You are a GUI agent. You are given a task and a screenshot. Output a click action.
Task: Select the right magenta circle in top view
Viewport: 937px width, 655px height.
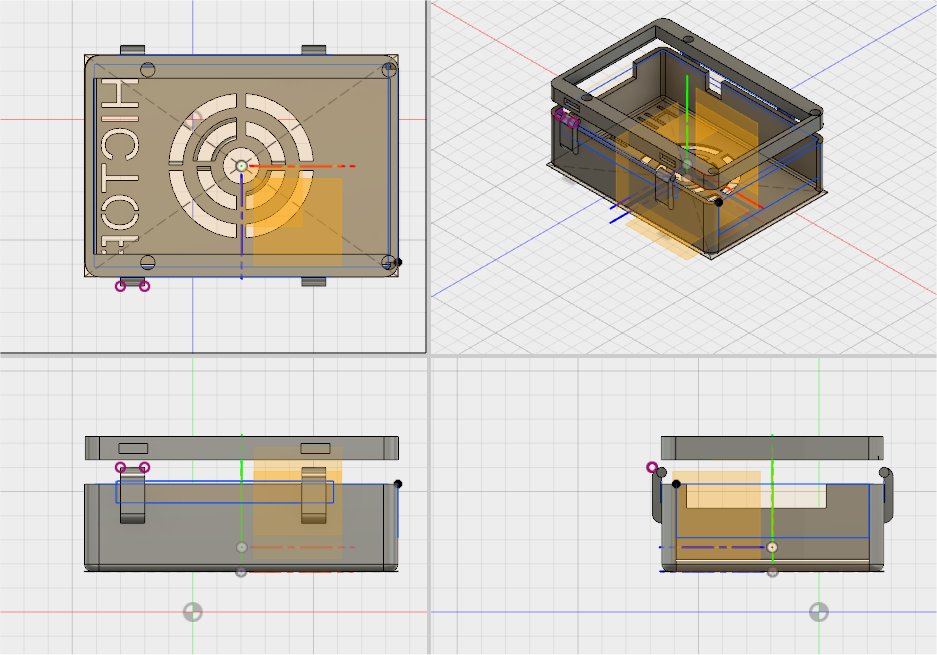144,286
